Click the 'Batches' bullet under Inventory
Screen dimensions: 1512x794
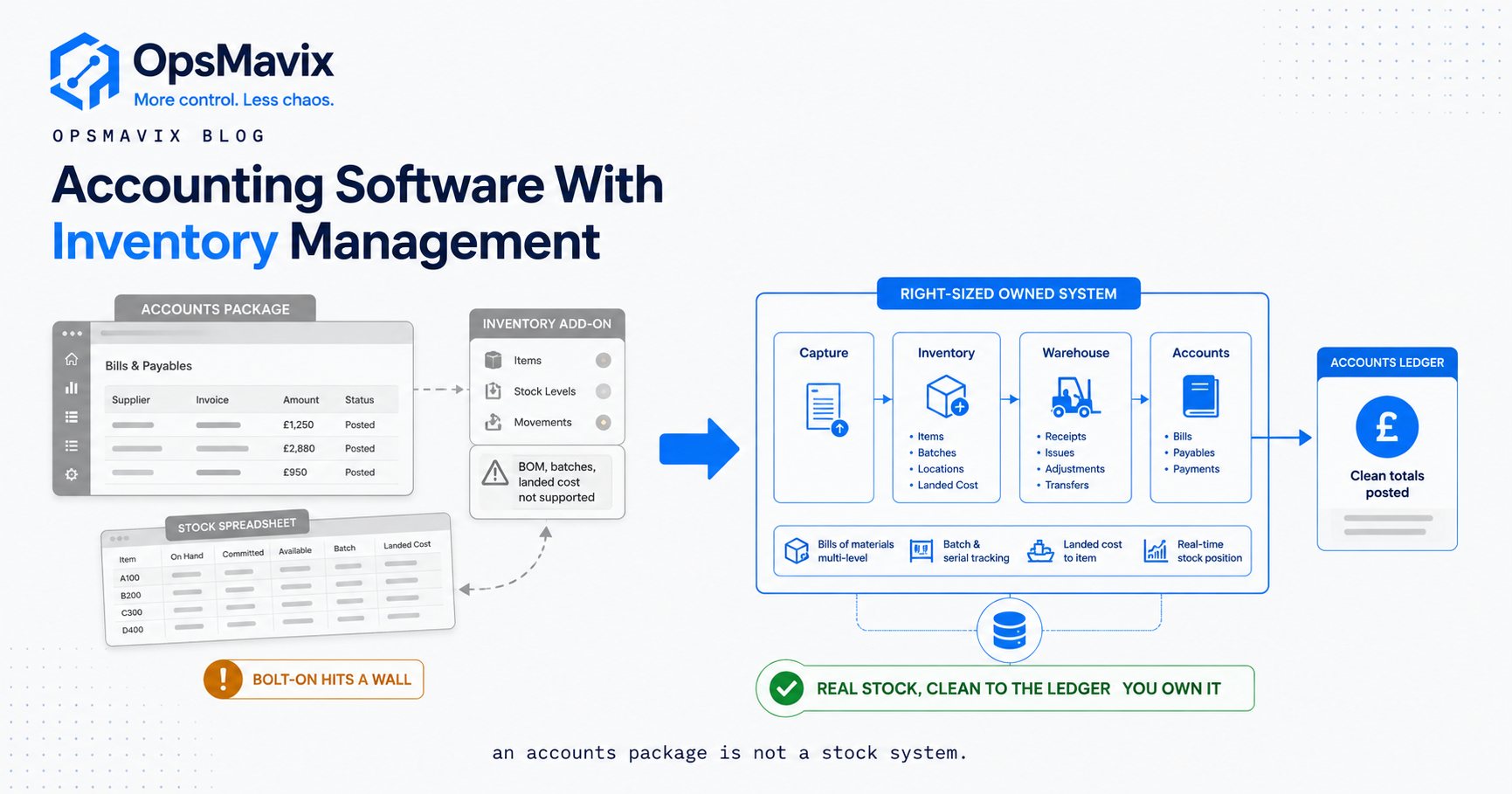tap(936, 452)
